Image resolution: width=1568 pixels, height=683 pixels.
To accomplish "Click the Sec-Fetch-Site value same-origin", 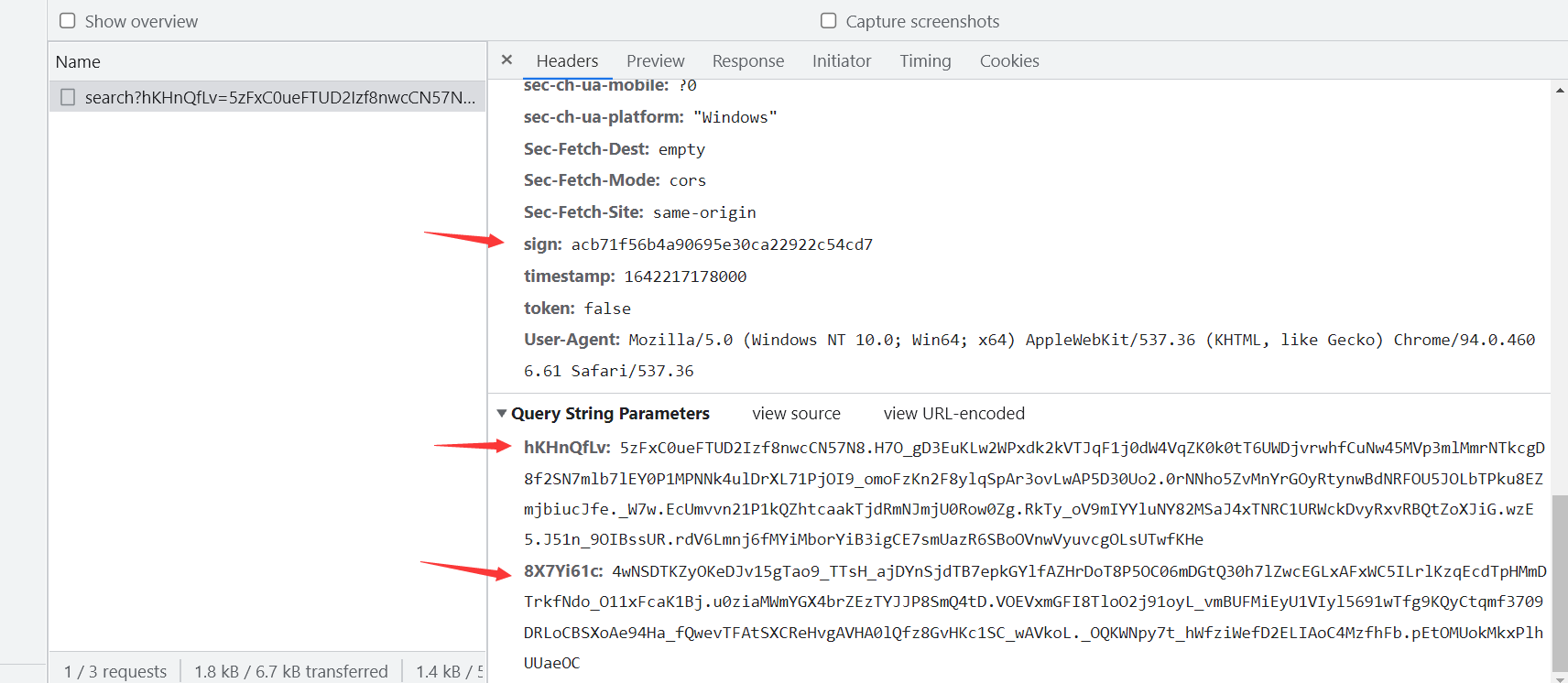I will click(704, 212).
